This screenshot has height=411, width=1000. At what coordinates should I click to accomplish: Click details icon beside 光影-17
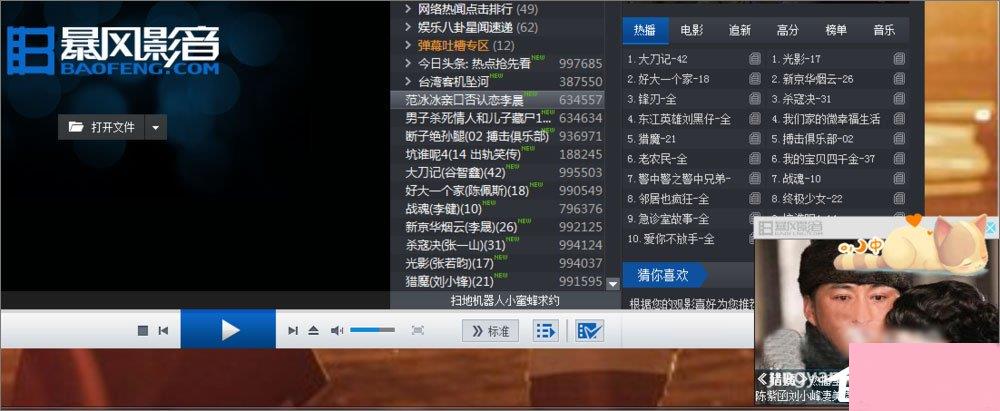tap(899, 59)
